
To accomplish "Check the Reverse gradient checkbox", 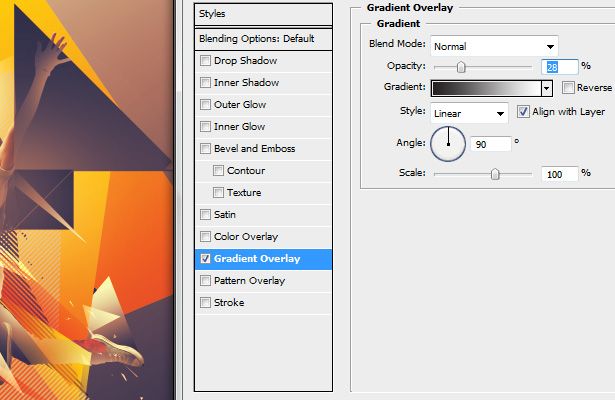I will [568, 87].
